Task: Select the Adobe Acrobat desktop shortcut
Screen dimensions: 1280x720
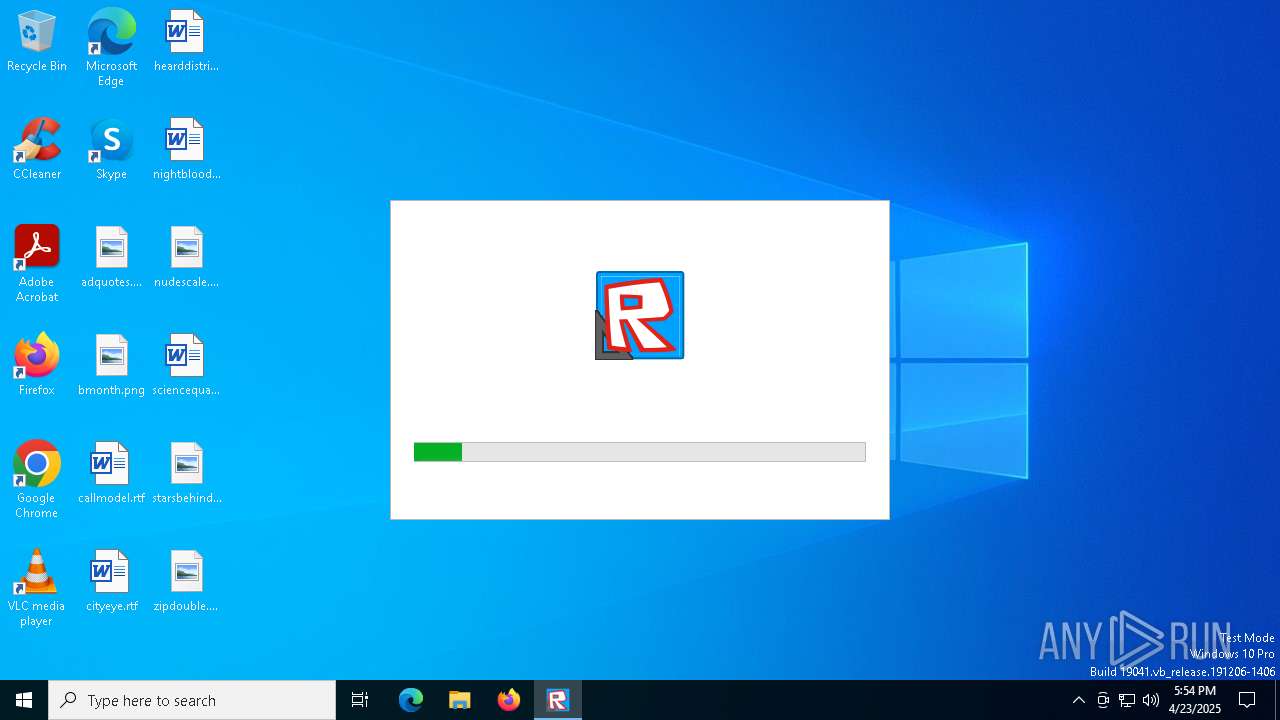Action: tap(37, 264)
